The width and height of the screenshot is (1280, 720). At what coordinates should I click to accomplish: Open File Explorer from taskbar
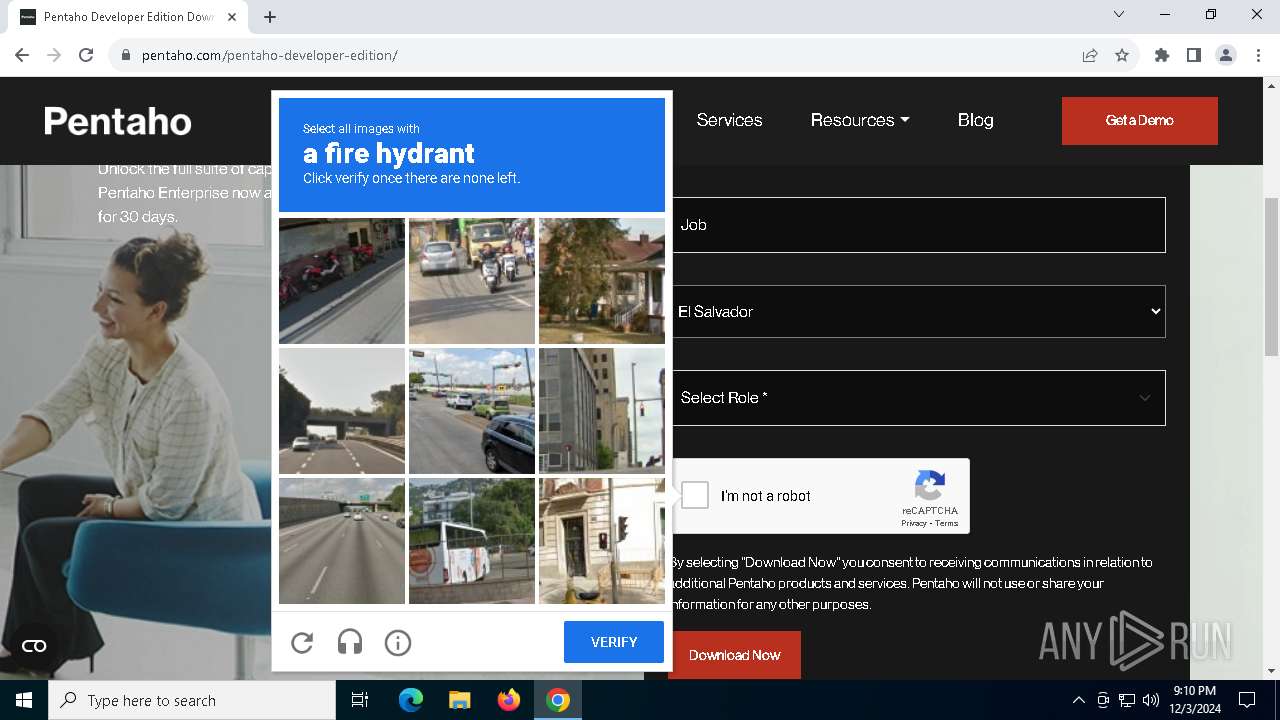(x=459, y=700)
